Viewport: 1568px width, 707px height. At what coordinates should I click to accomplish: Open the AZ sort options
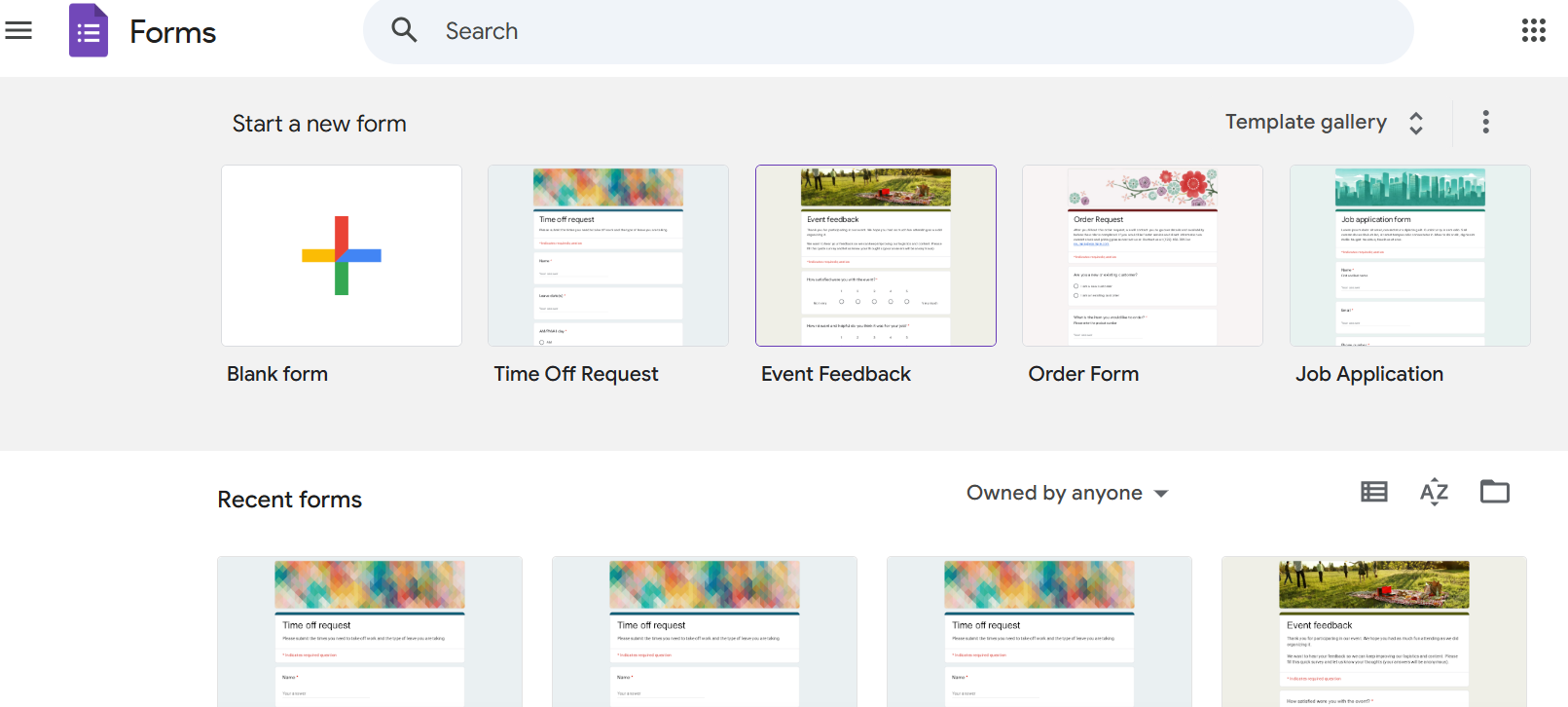pyautogui.click(x=1435, y=492)
